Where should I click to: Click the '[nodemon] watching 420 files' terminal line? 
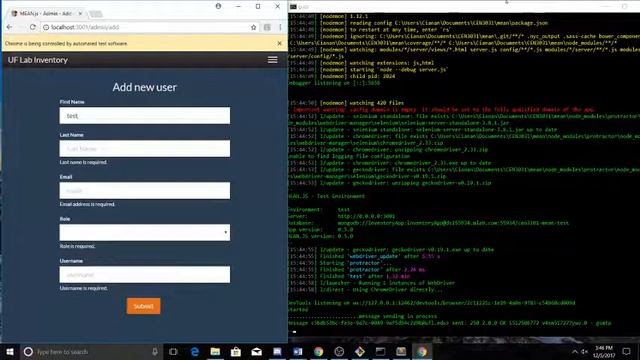pos(347,103)
